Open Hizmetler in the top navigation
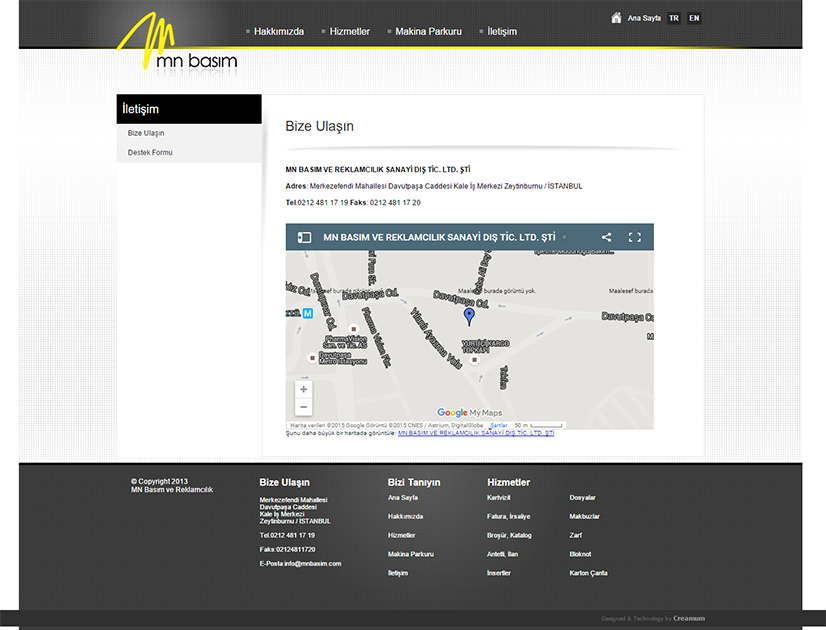The image size is (826, 630). (350, 32)
